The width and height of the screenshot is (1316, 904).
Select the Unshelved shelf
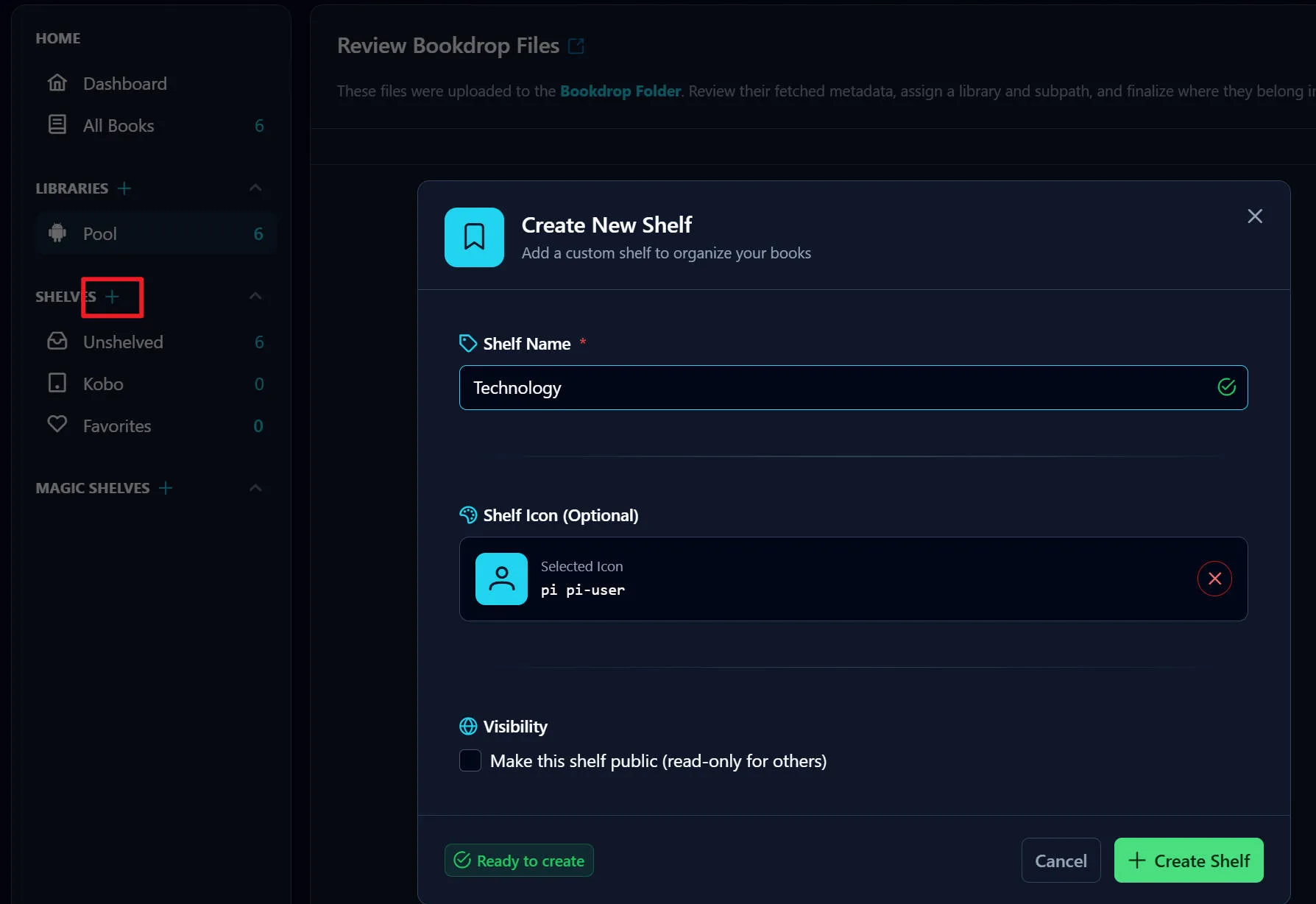pyautogui.click(x=123, y=342)
